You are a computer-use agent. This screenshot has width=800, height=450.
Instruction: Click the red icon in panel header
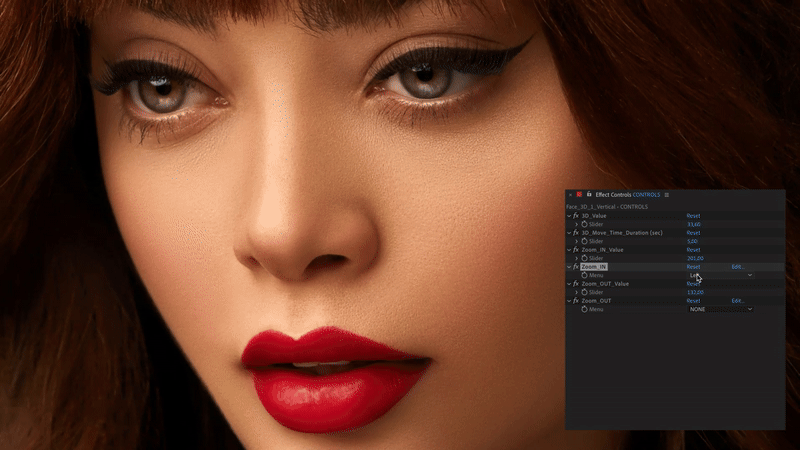[579, 194]
